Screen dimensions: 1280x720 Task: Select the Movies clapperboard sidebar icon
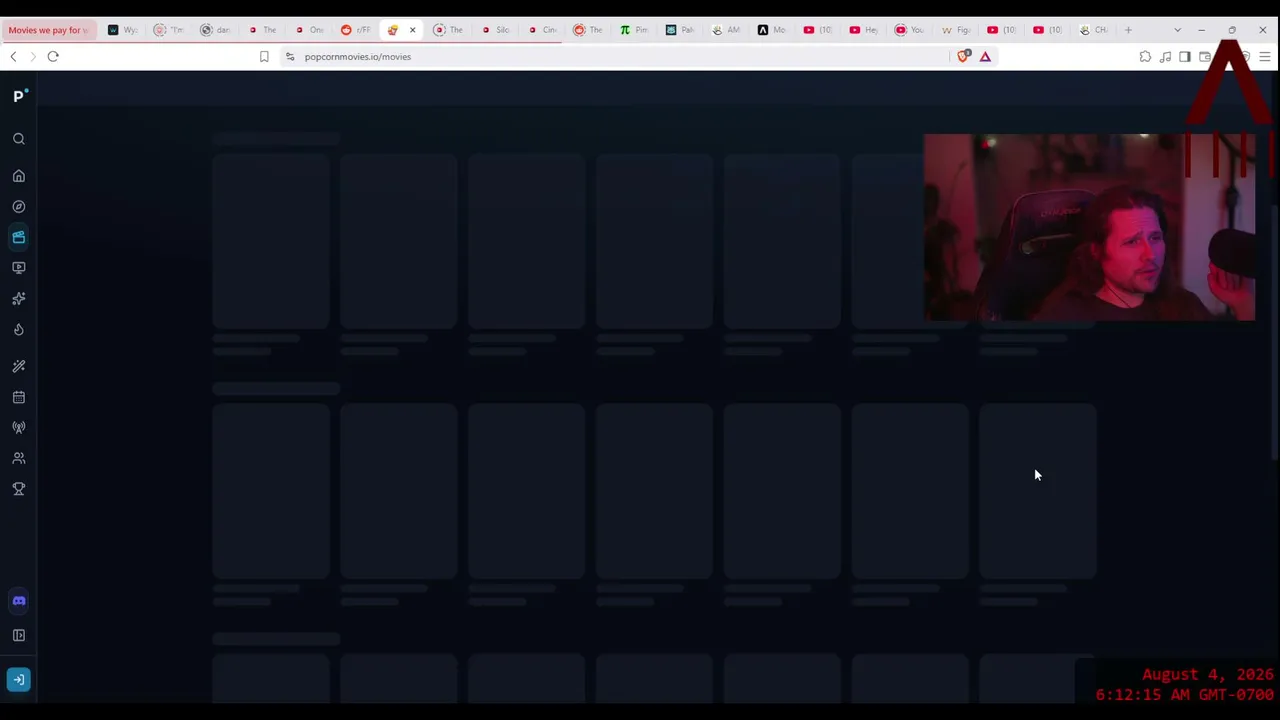(19, 237)
